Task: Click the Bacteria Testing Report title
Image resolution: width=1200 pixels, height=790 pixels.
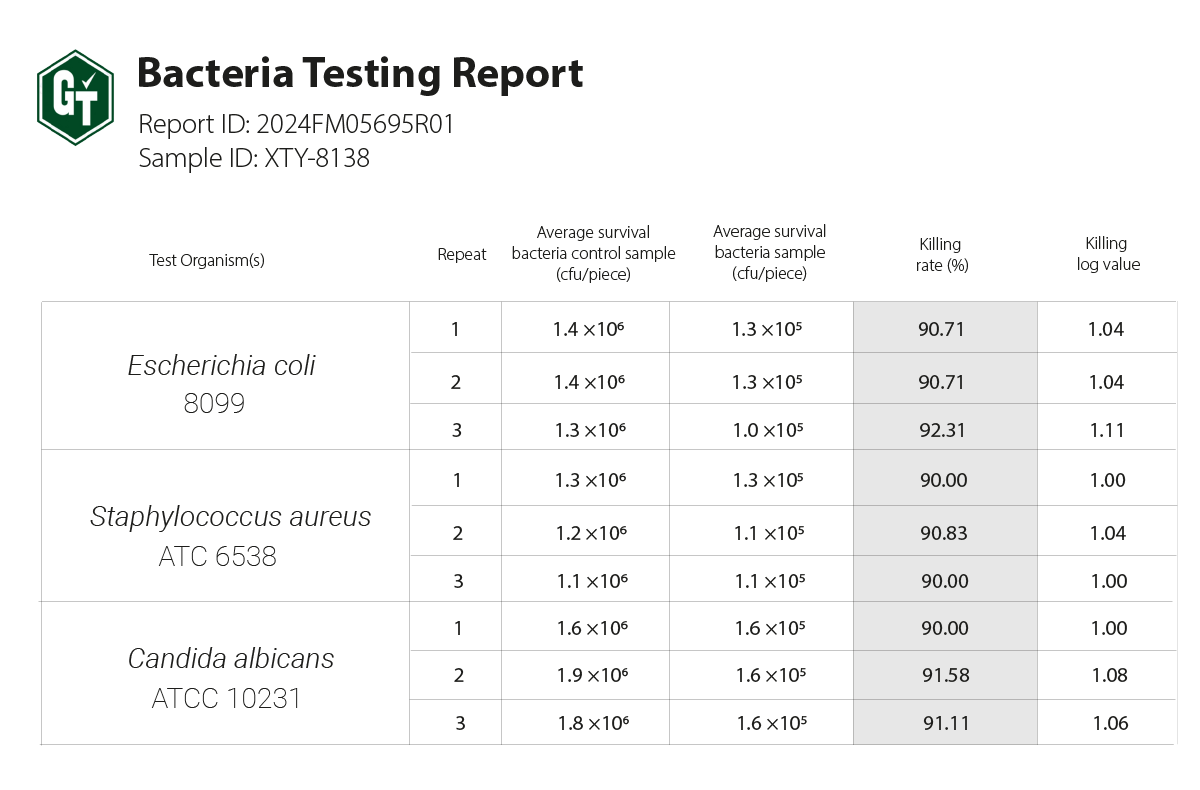Action: point(359,74)
